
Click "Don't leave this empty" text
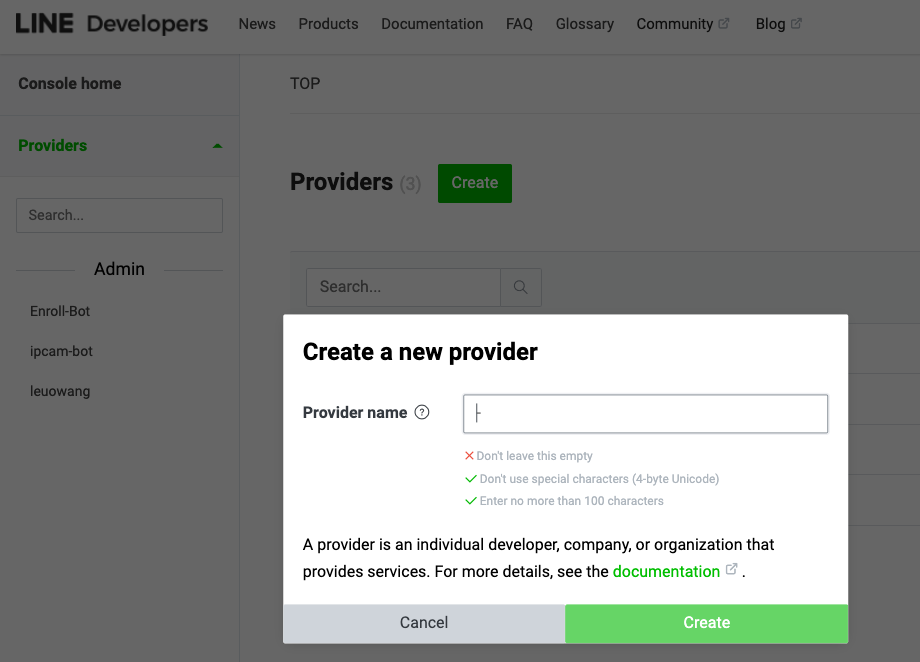click(534, 456)
